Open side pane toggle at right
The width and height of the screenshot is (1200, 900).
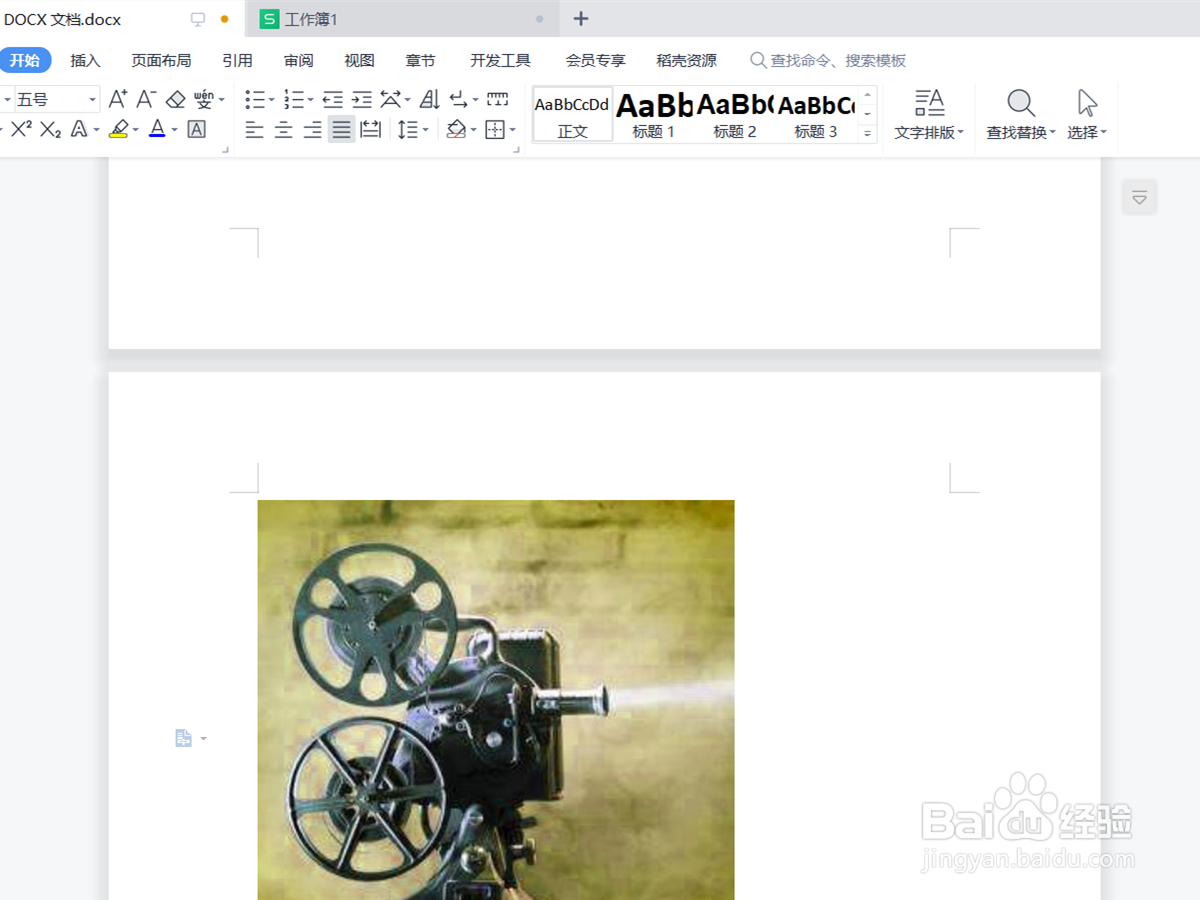pyautogui.click(x=1139, y=198)
